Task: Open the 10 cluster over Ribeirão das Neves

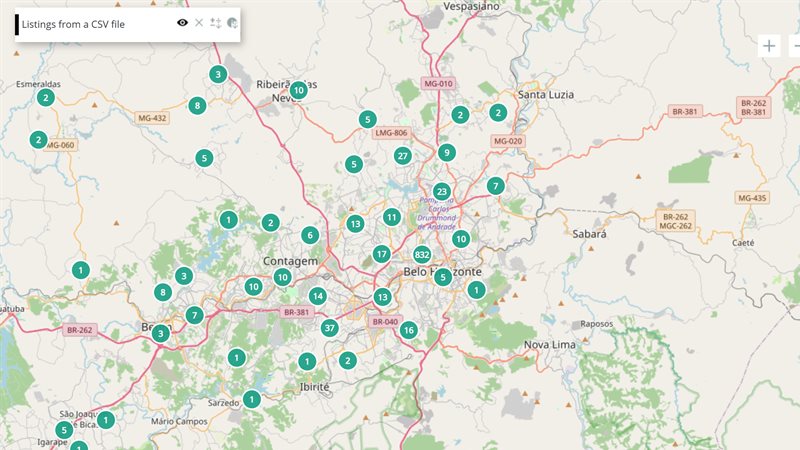Action: click(x=298, y=91)
